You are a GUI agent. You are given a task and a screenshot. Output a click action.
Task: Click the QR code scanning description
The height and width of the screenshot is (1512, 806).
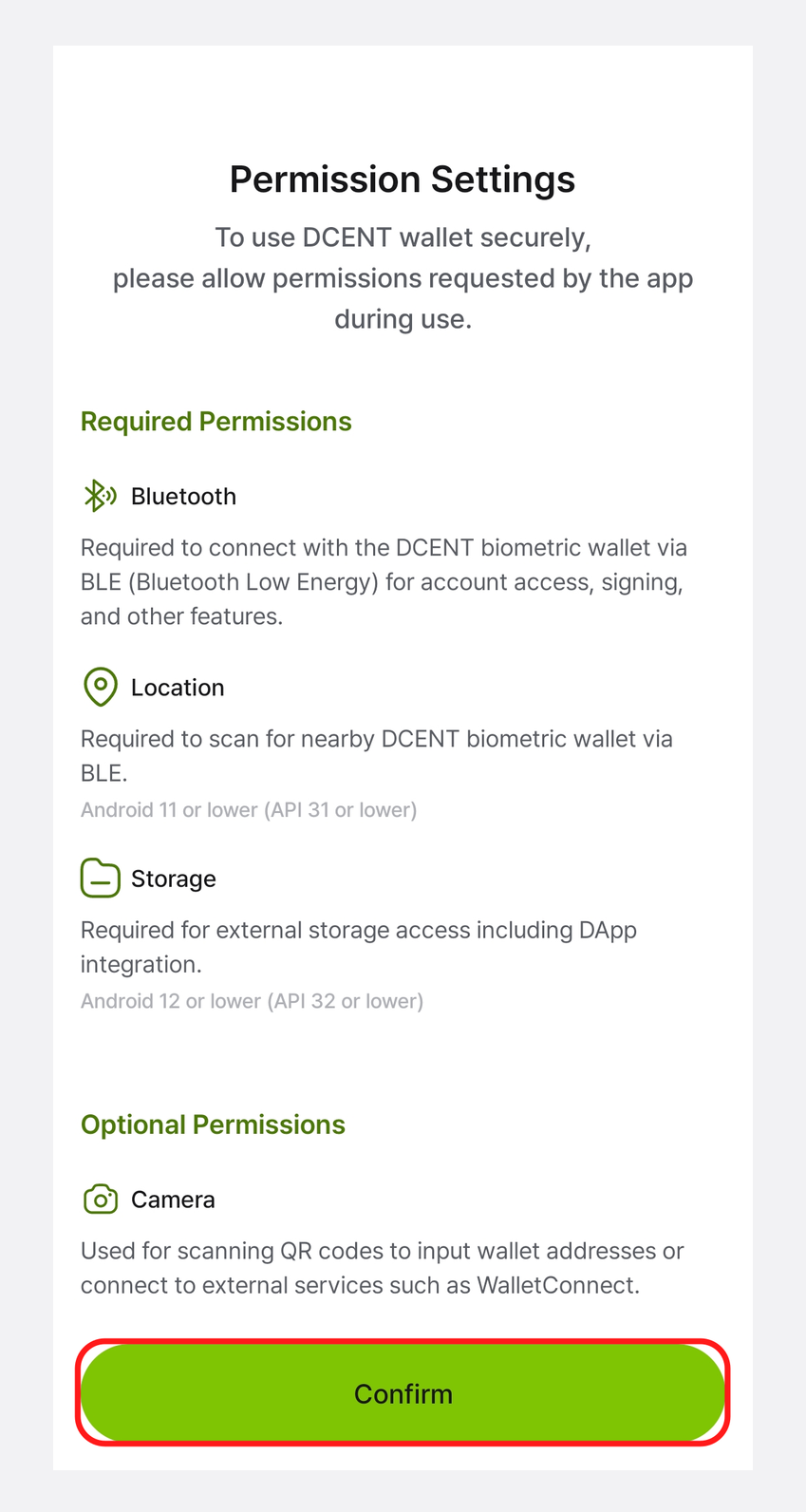(383, 1268)
